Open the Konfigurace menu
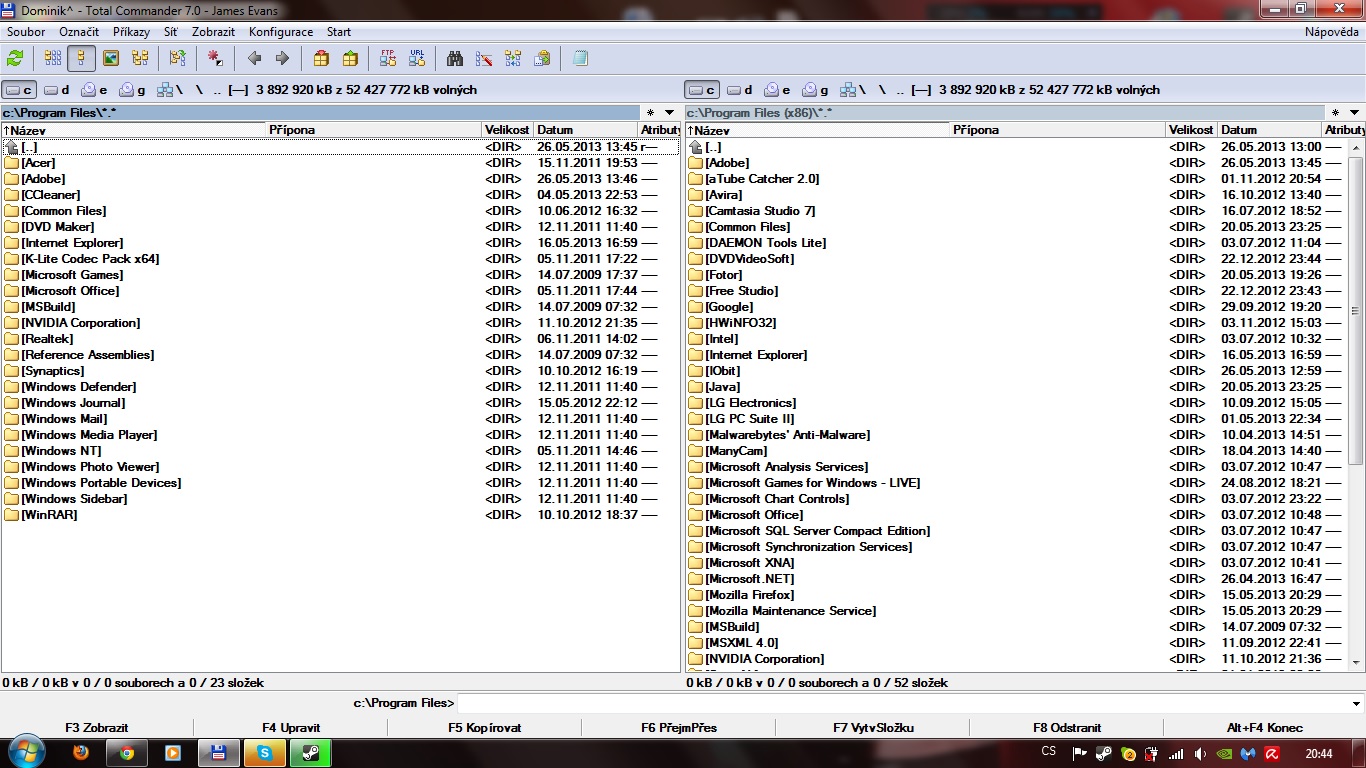The width and height of the screenshot is (1366, 768). point(281,32)
